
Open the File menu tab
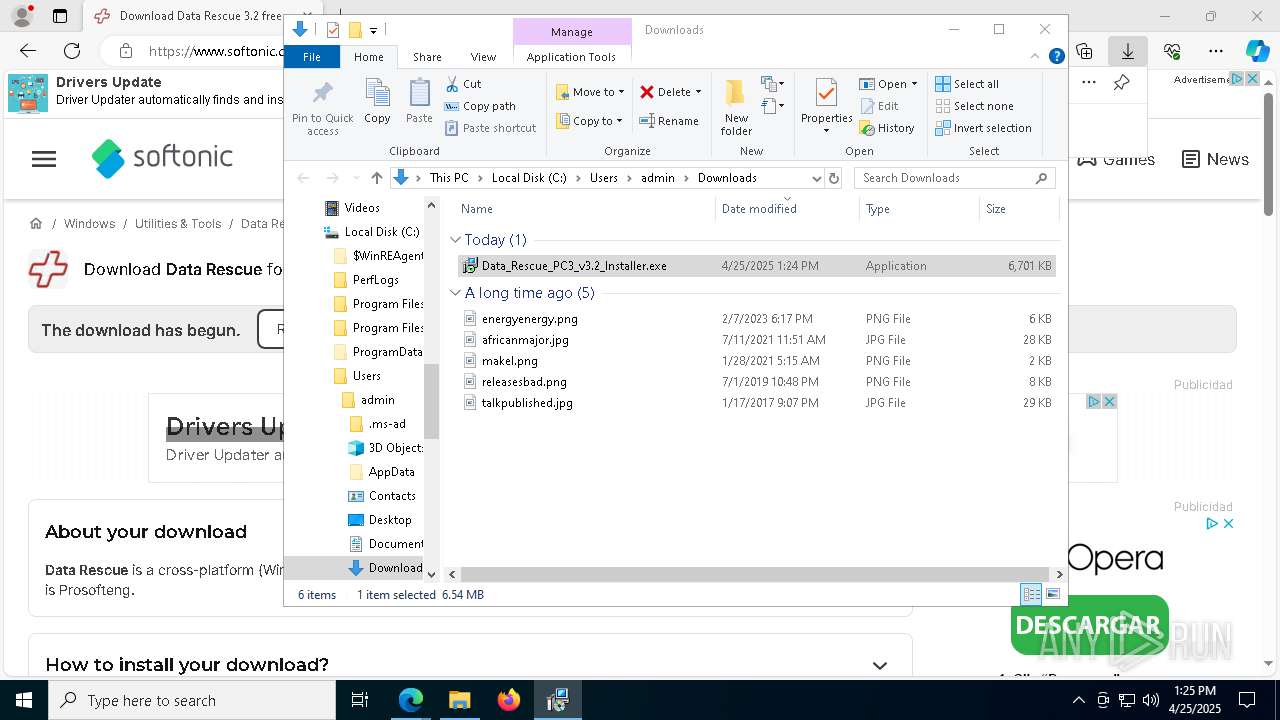click(x=312, y=57)
